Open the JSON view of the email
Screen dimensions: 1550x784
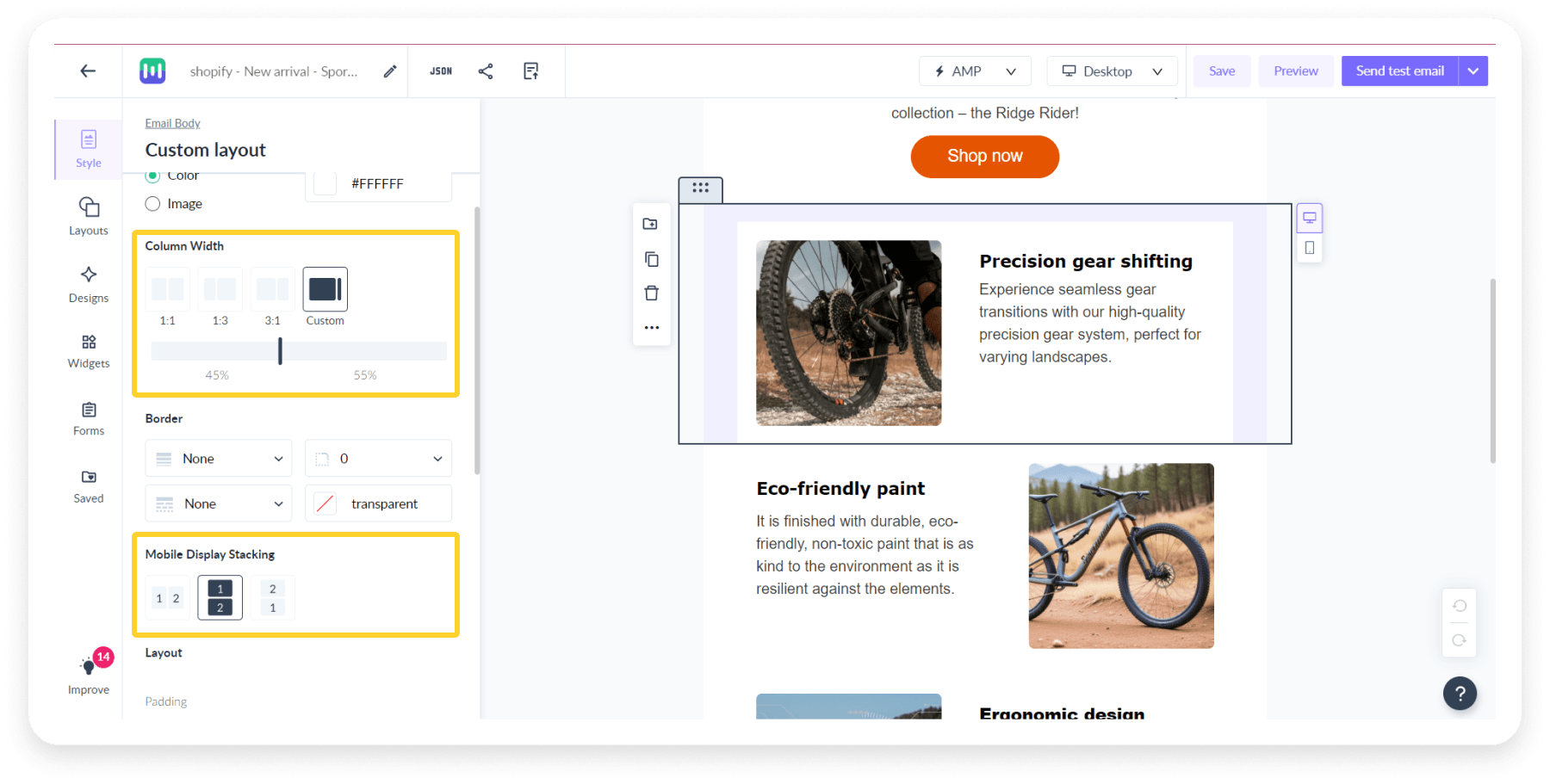(x=441, y=71)
